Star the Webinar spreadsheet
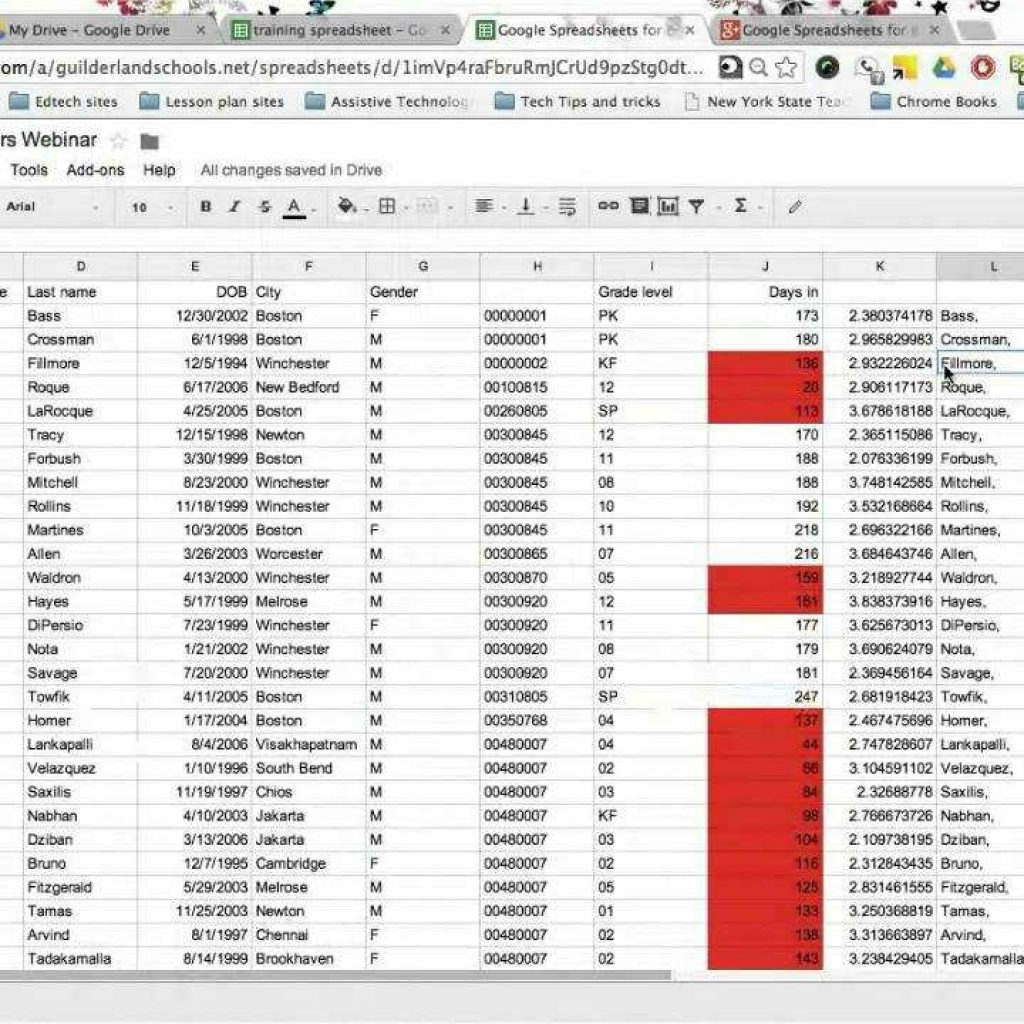 coord(119,141)
